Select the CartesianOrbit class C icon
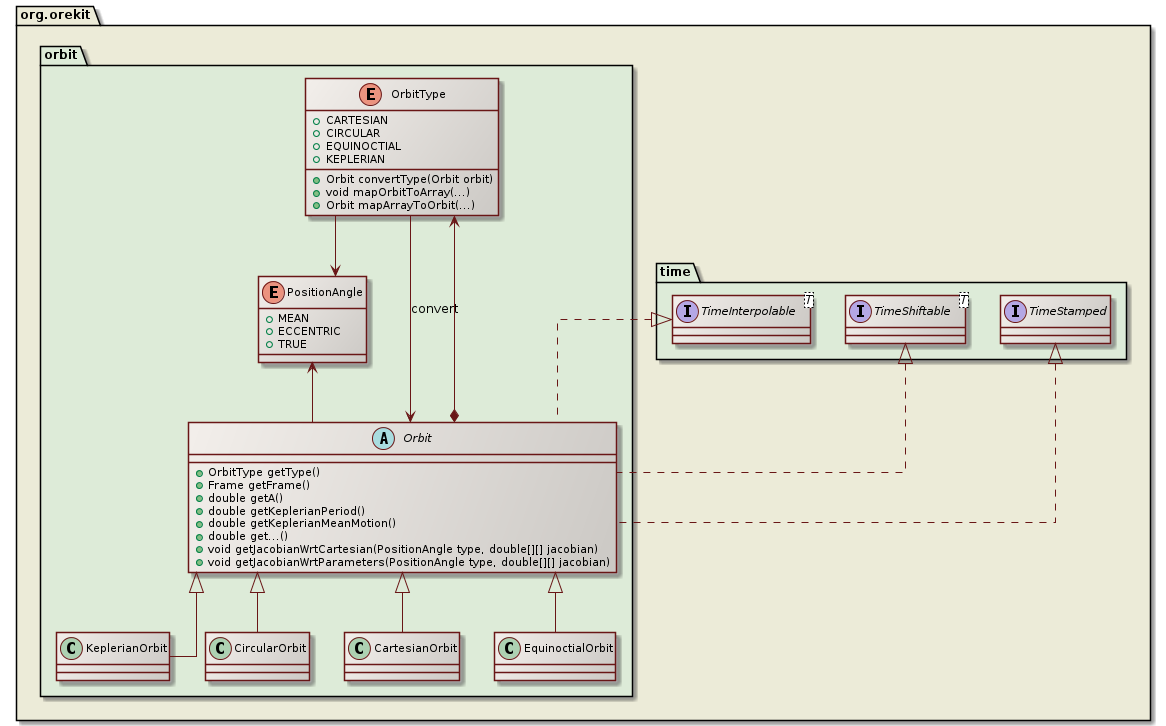The image size is (1166, 726). pos(360,648)
